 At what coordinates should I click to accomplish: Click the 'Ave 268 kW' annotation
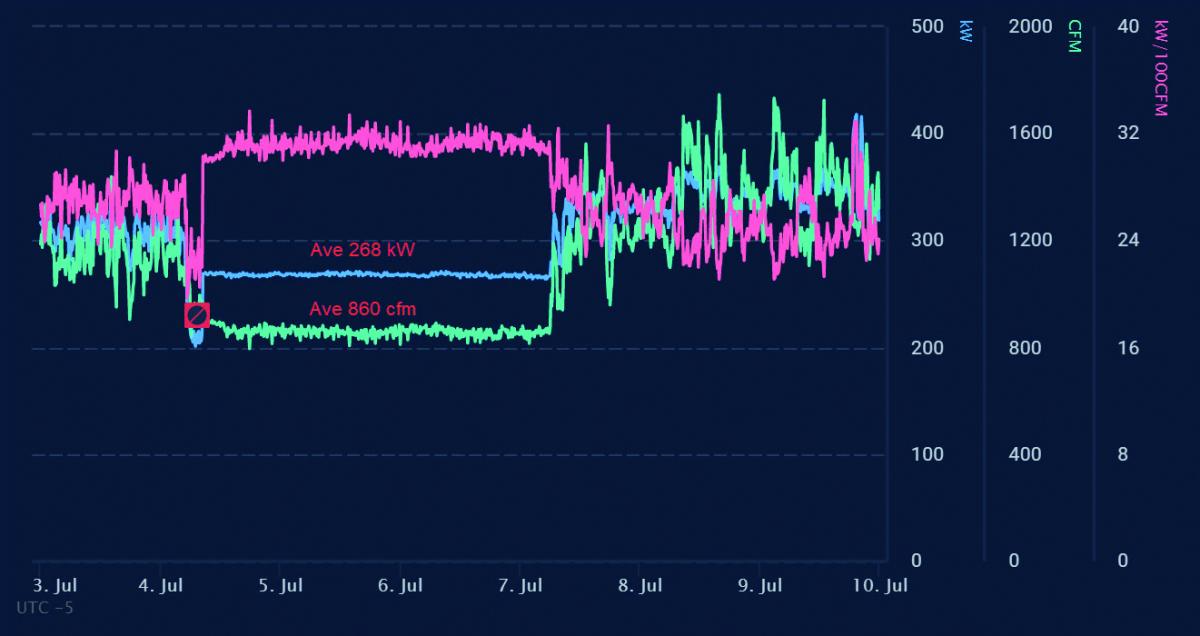(x=362, y=250)
